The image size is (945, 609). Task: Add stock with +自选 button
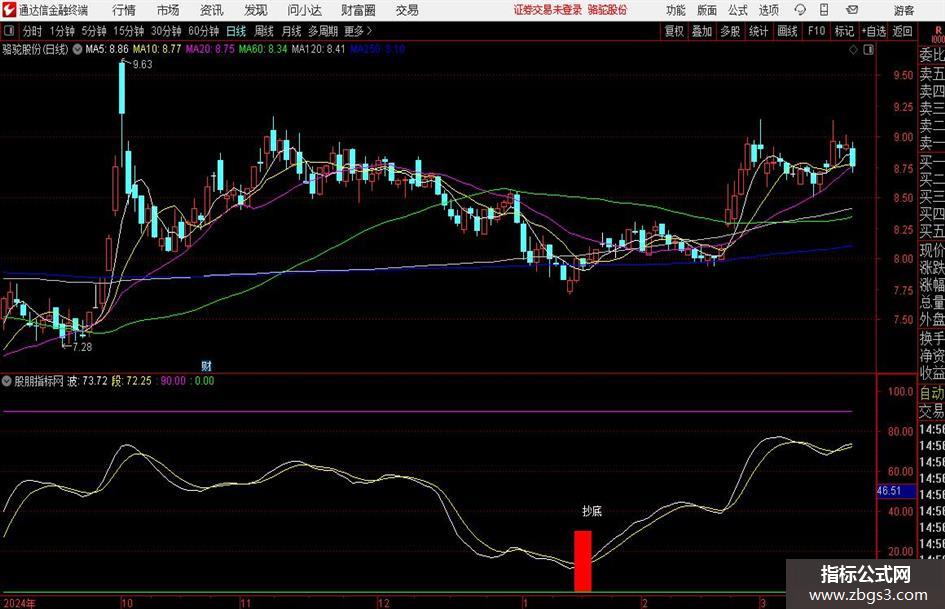[874, 31]
